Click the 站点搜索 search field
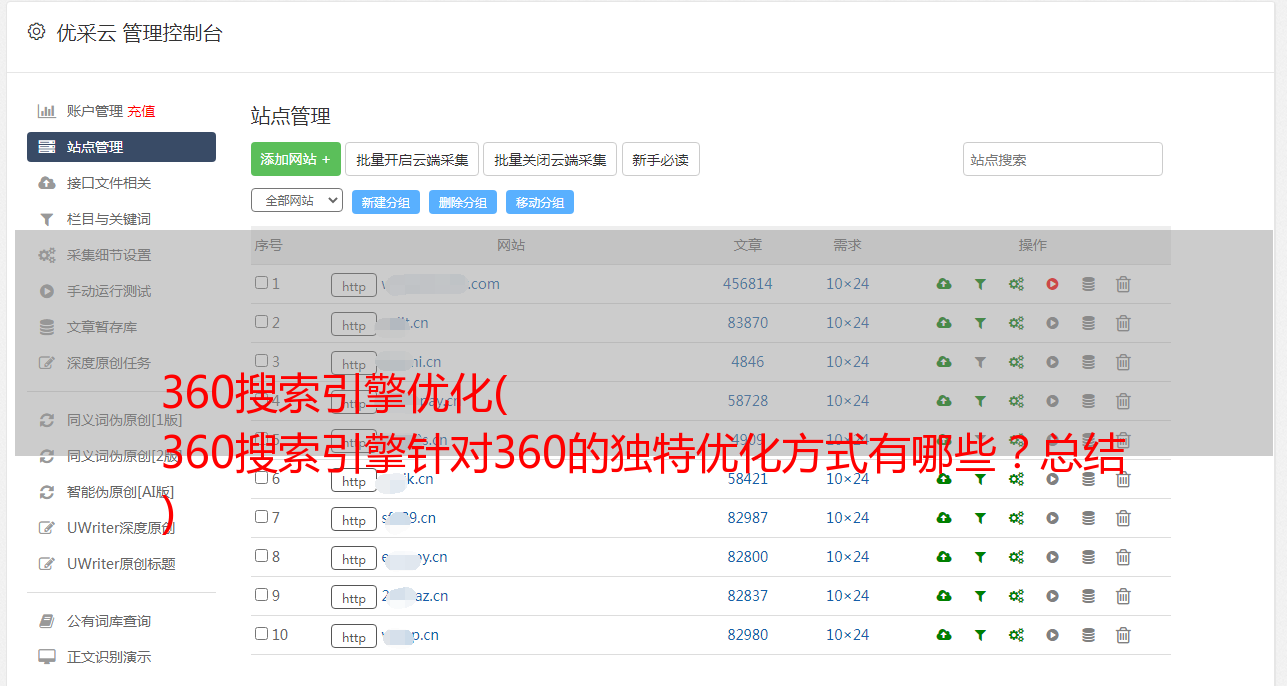The width and height of the screenshot is (1287, 686). [x=1063, y=159]
